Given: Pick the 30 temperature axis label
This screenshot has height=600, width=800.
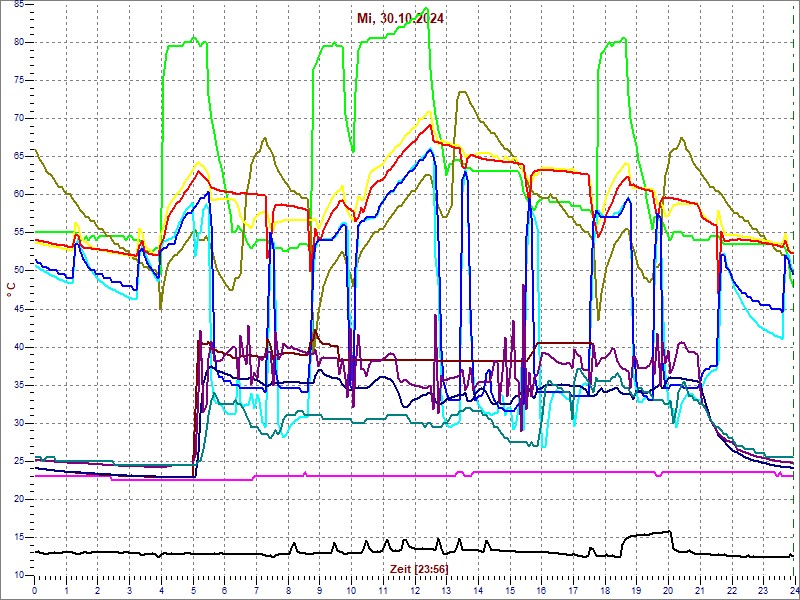Looking at the screenshot, I should [18, 423].
